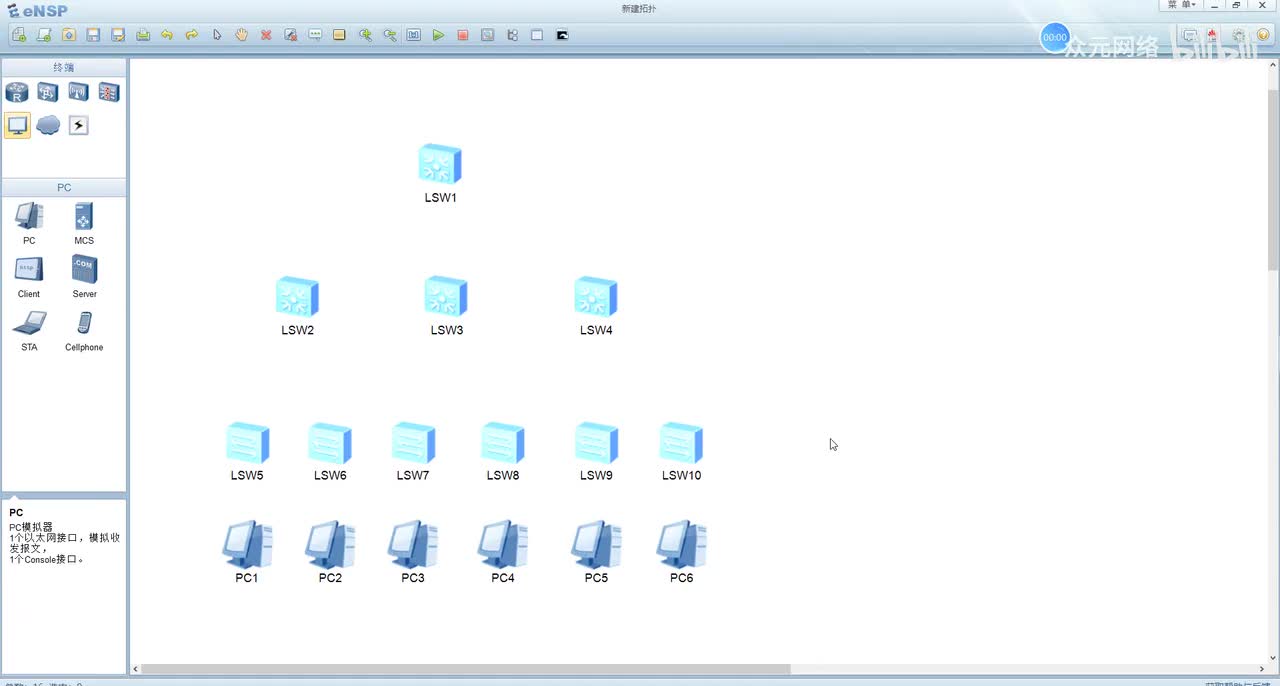Screen dimensions: 1280x686
Task: Zoom in on the topology canvas
Action: pos(365,35)
